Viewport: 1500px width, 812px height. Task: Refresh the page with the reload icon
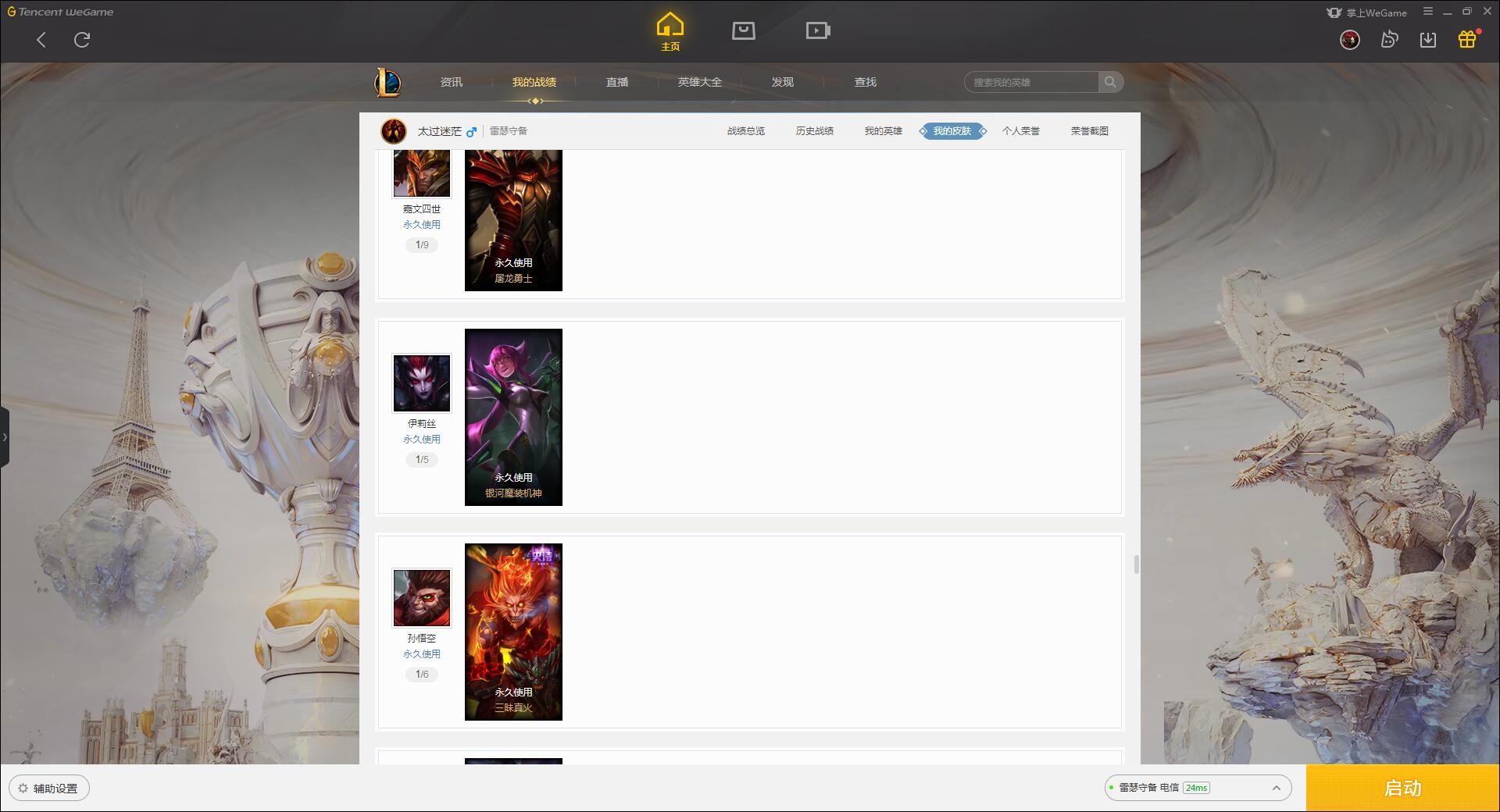82,40
